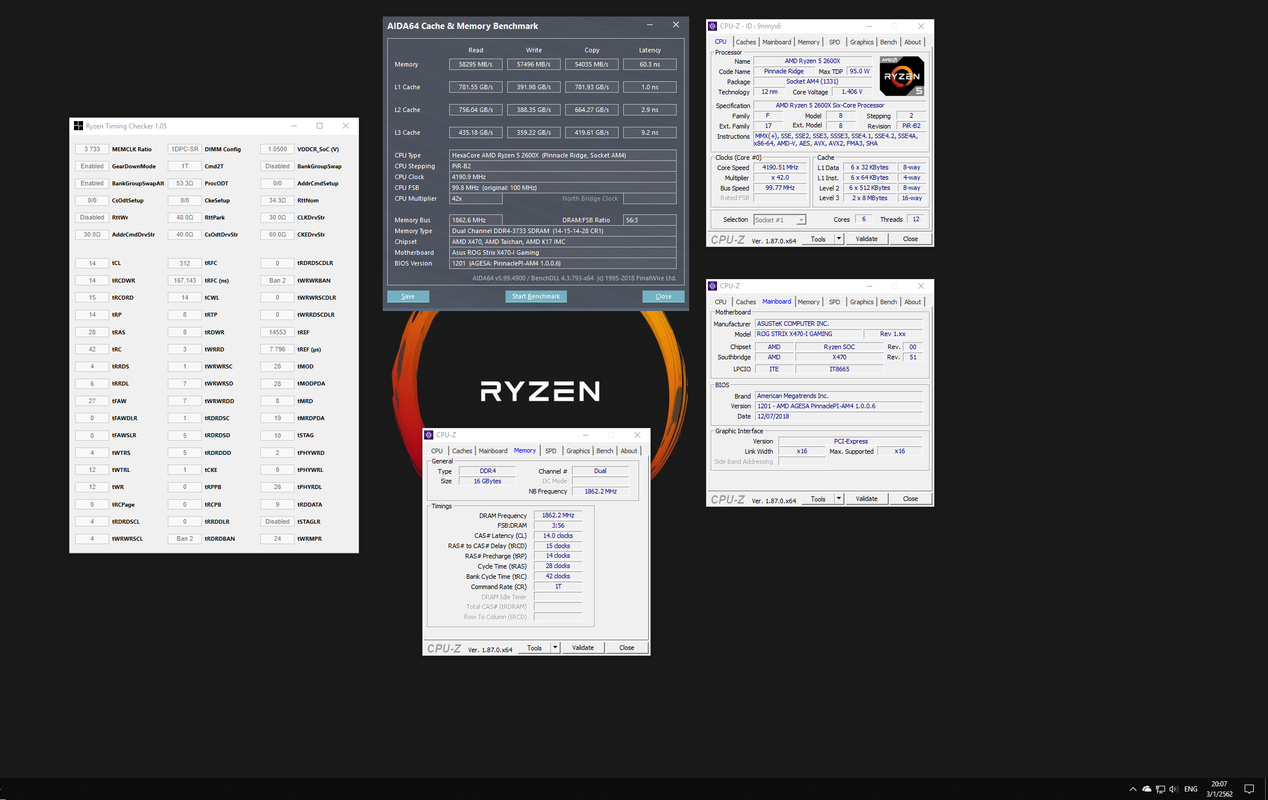Open the volume speaker tray icon
The width and height of the screenshot is (1268, 800).
(1173, 789)
